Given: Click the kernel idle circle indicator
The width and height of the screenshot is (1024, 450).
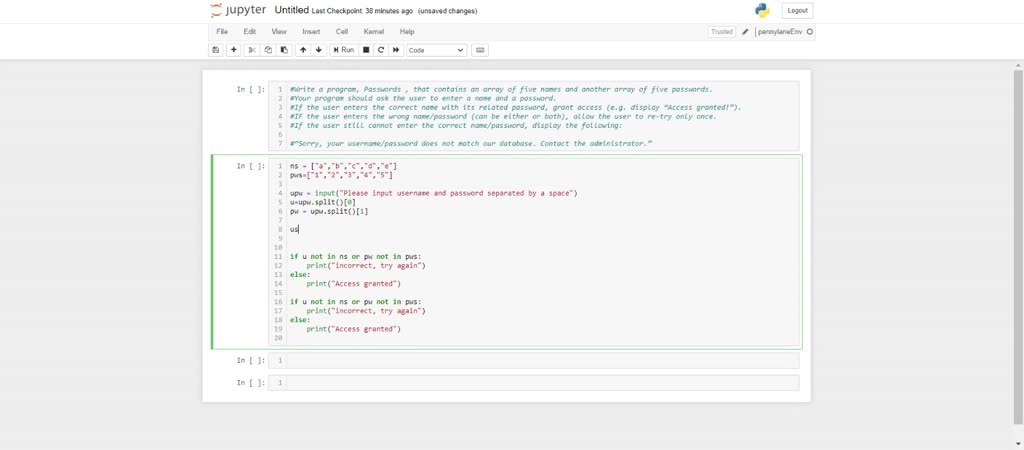Looking at the screenshot, I should pos(810,31).
